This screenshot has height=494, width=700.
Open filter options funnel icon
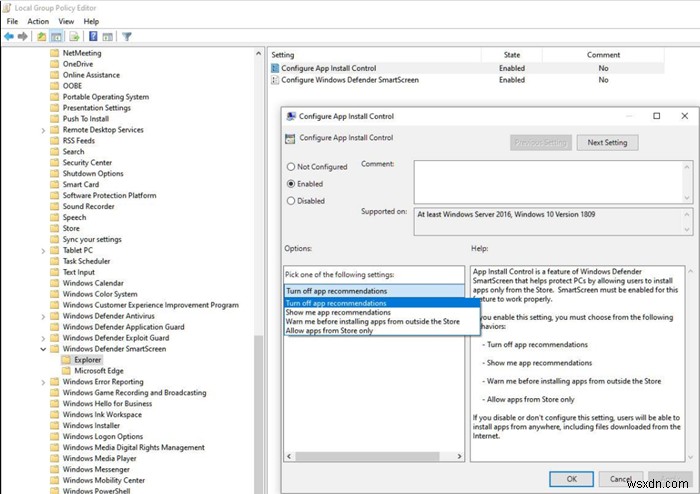click(127, 37)
